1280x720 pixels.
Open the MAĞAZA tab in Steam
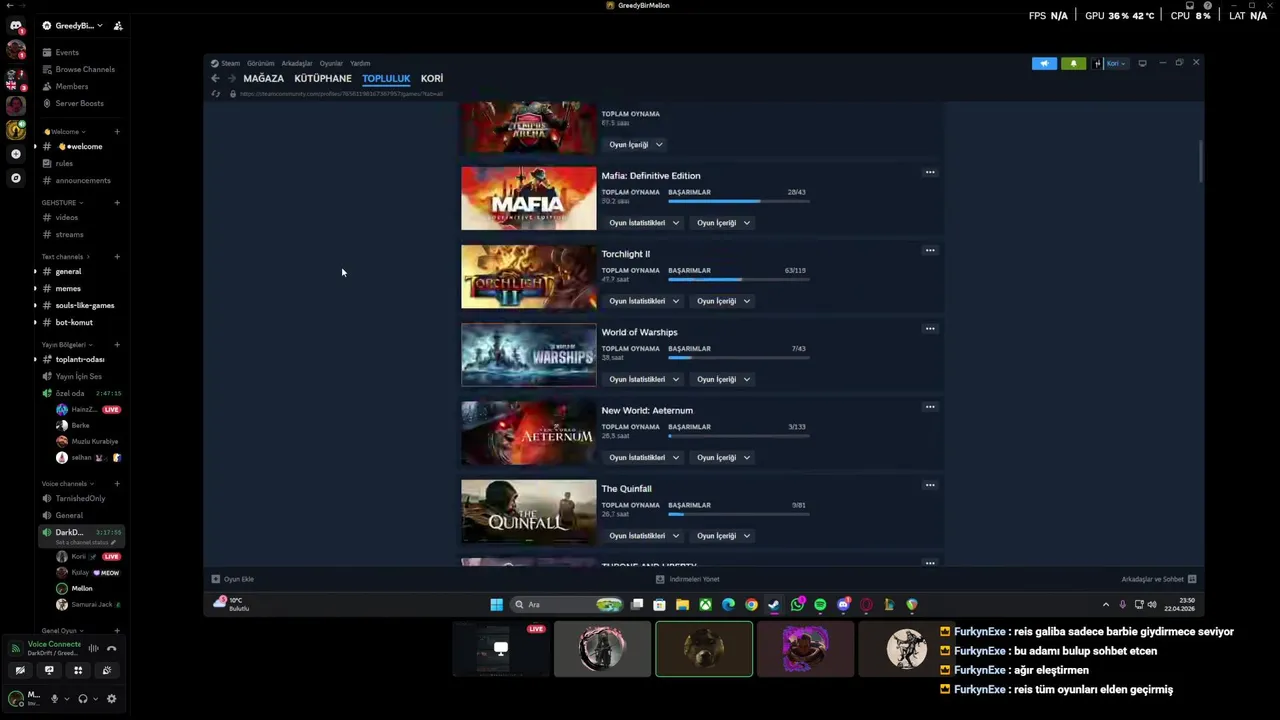263,78
